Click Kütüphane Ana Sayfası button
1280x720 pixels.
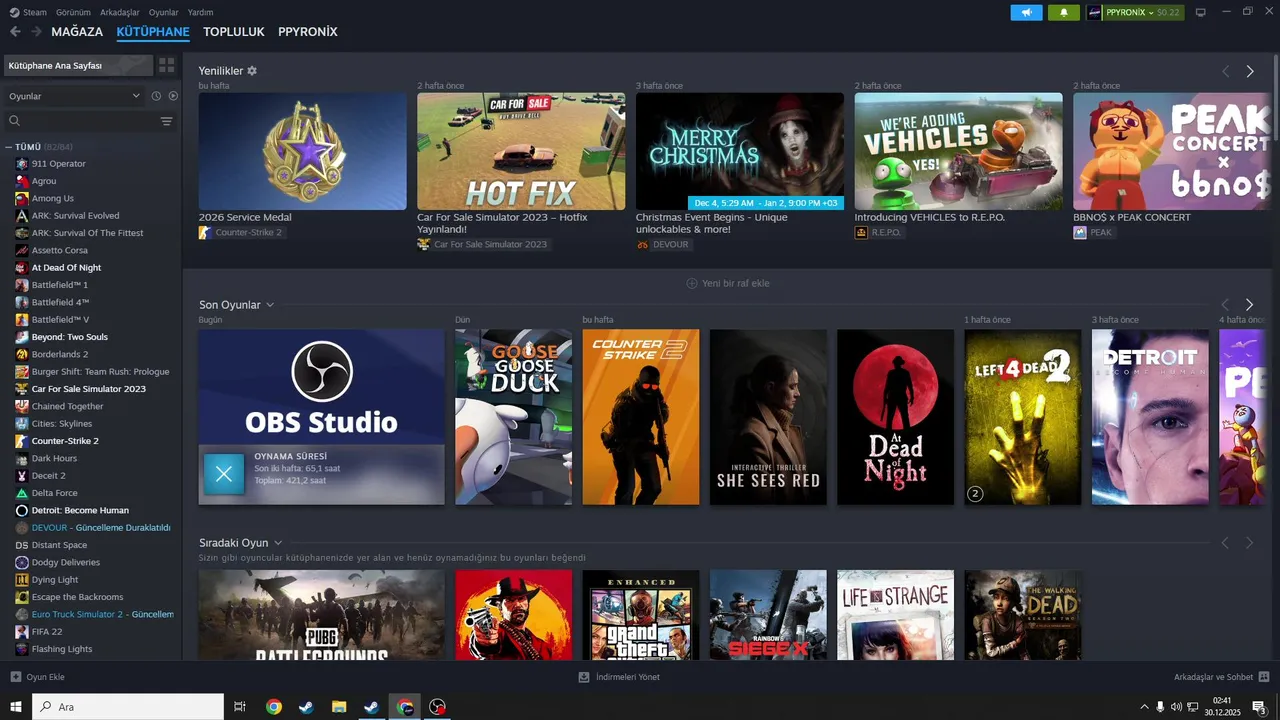(77, 65)
